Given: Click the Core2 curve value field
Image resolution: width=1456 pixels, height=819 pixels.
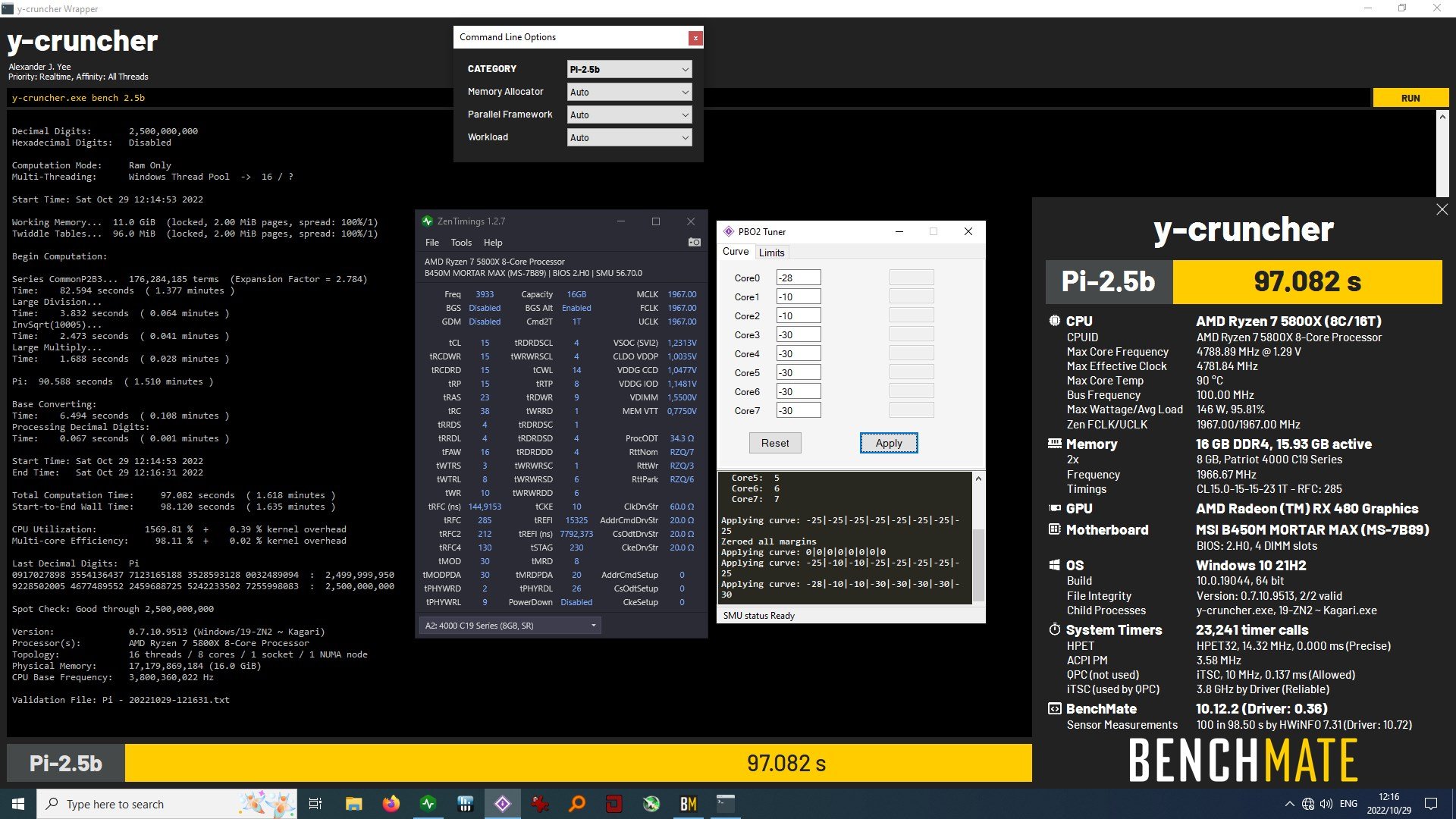Looking at the screenshot, I should tap(799, 315).
